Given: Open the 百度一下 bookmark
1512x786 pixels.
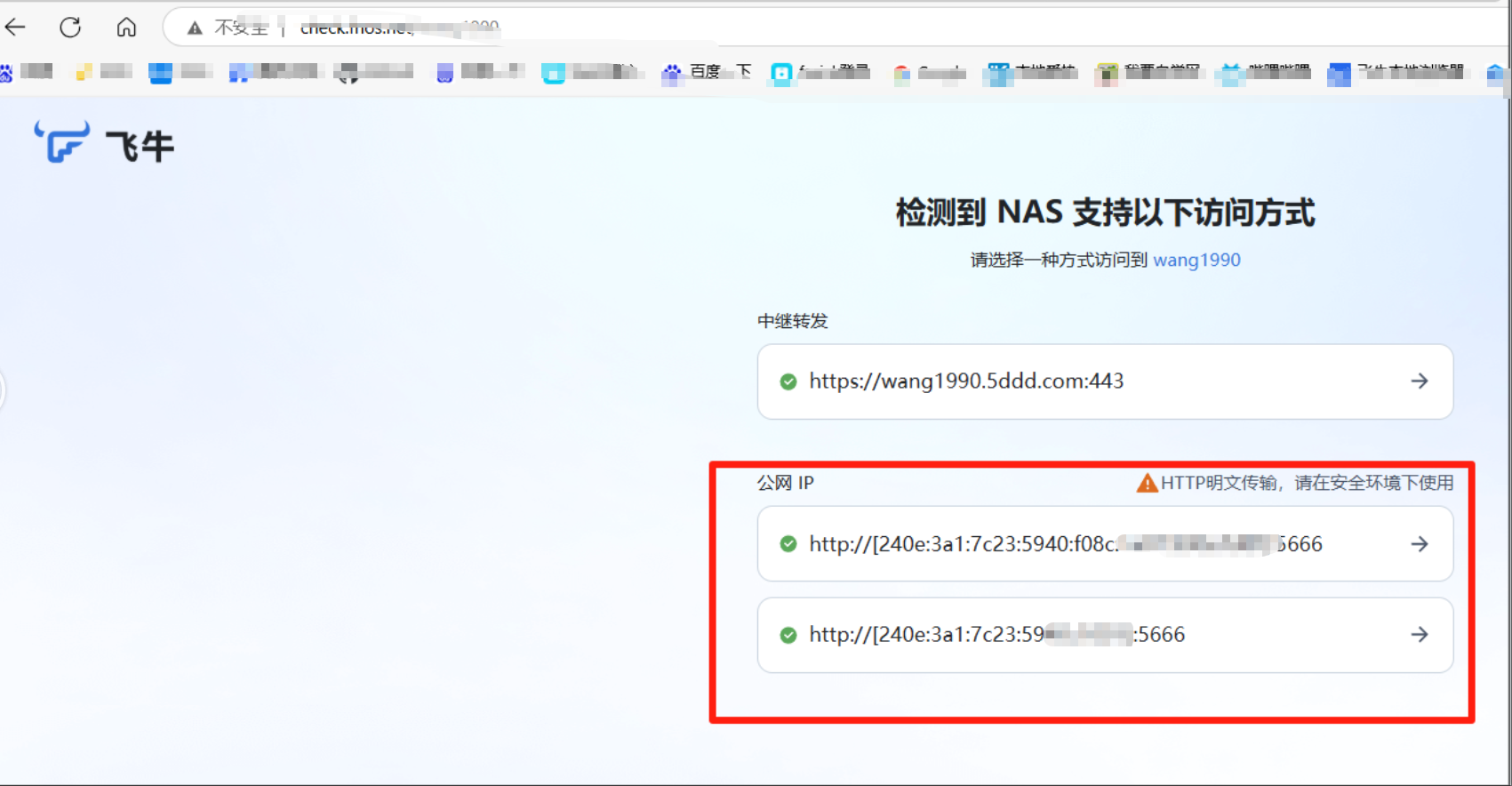Looking at the screenshot, I should point(708,72).
